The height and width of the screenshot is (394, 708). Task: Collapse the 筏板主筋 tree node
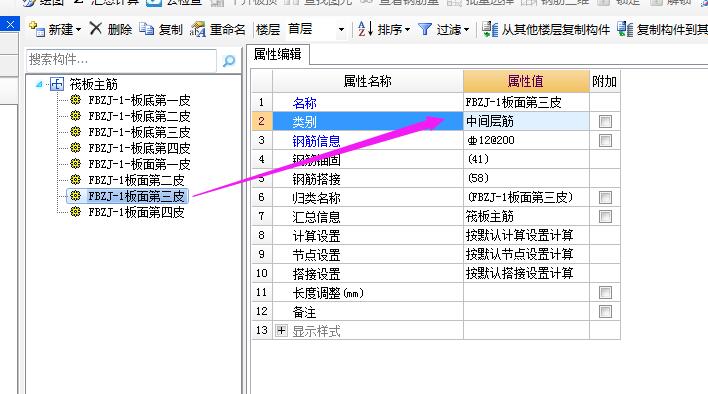pyautogui.click(x=40, y=84)
